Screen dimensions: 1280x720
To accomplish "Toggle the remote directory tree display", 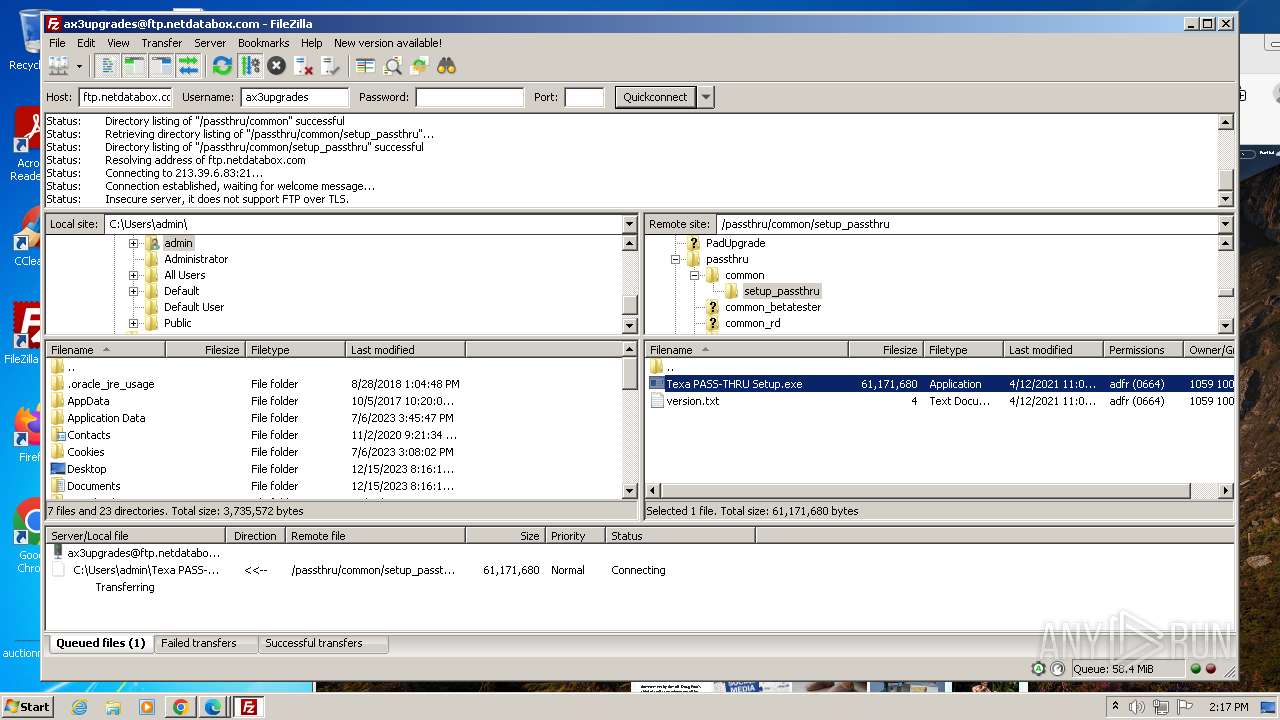I will click(x=161, y=66).
